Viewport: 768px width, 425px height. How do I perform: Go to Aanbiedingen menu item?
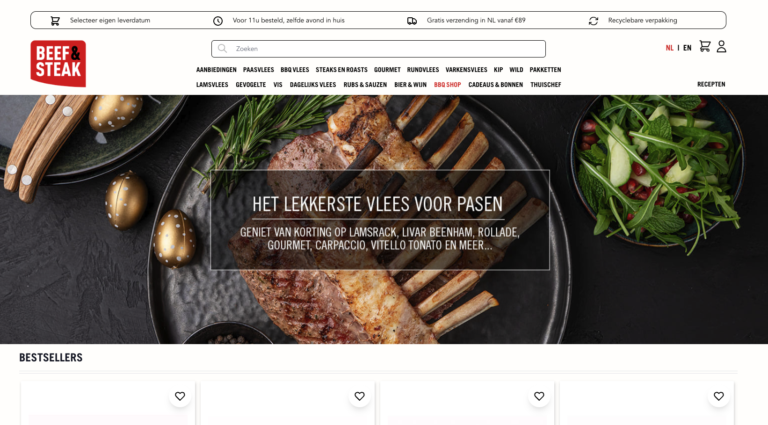216,70
